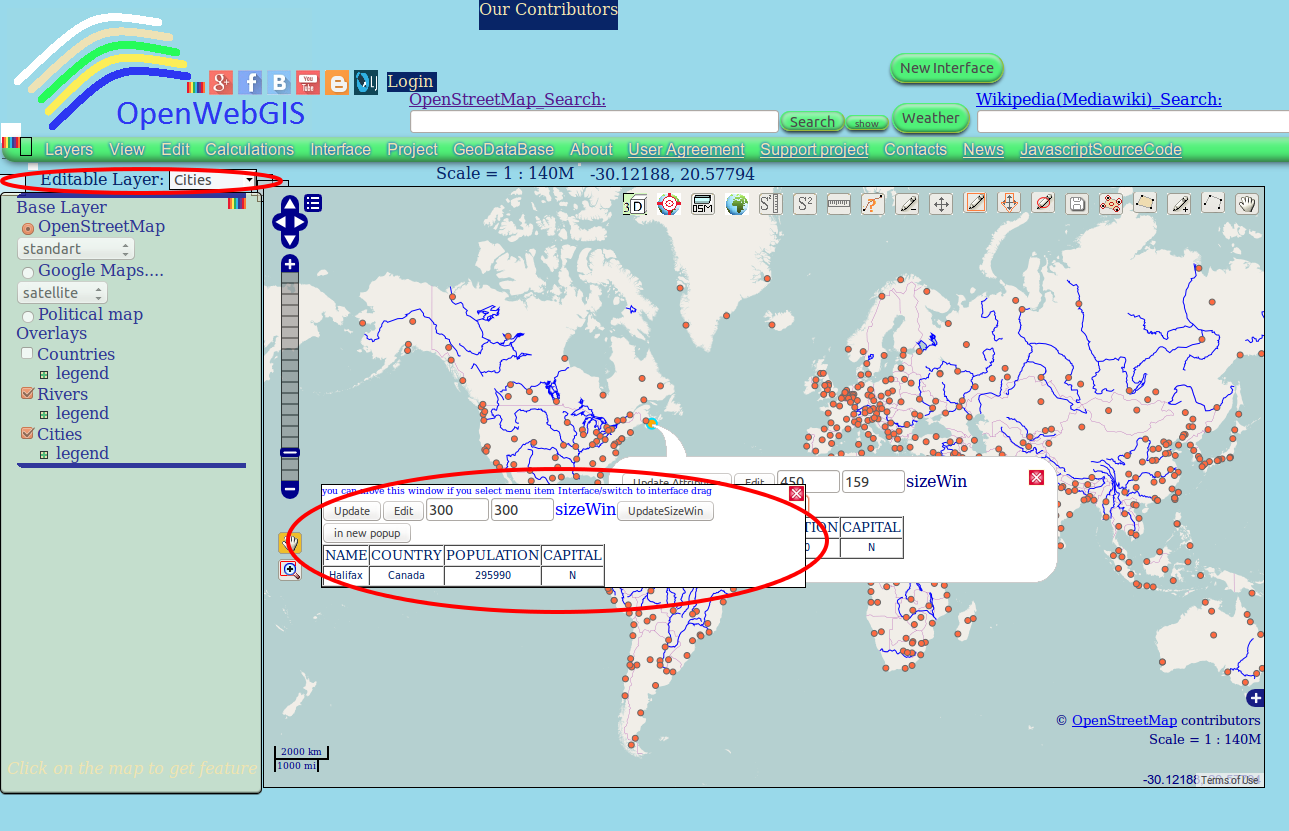
Task: Click the yellow hand pan icon beside zoom bar
Action: pyautogui.click(x=290, y=543)
